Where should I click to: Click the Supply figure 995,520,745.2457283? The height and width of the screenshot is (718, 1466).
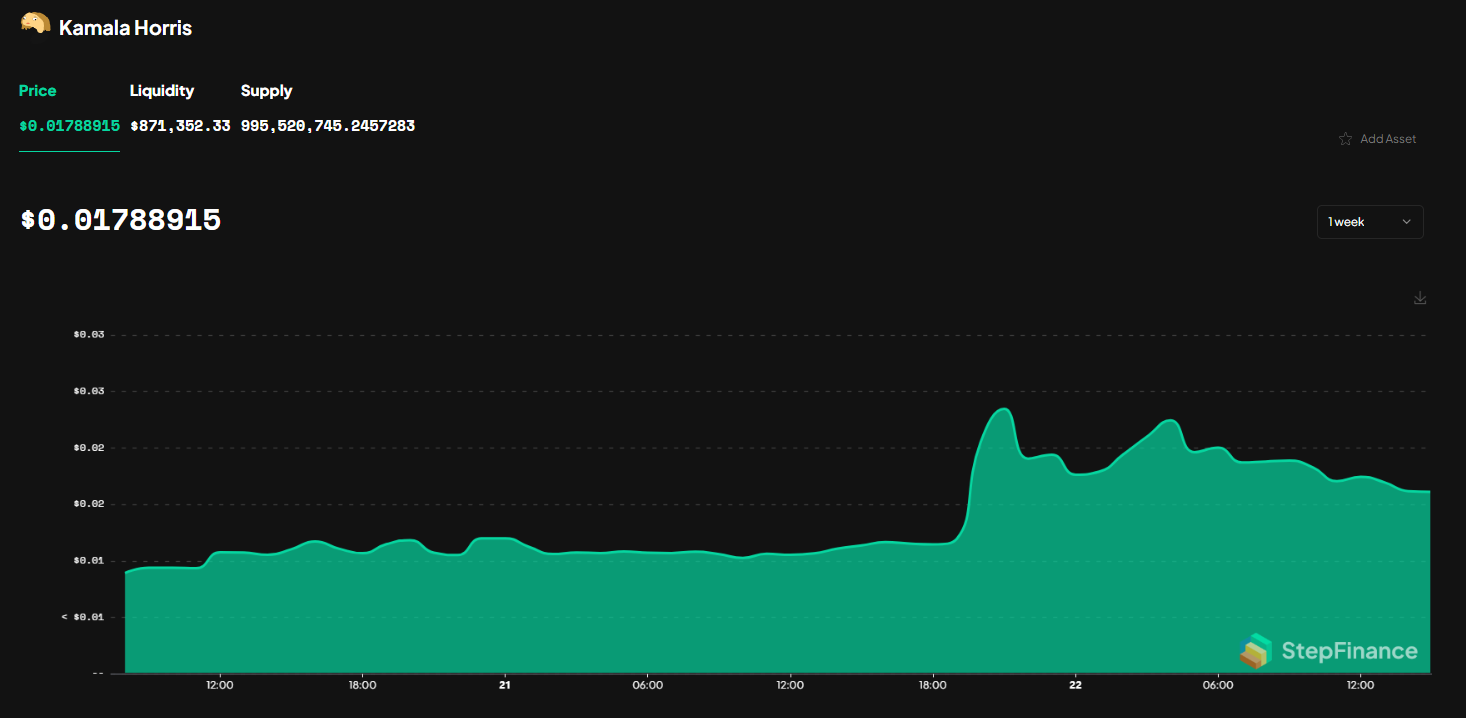(x=327, y=125)
